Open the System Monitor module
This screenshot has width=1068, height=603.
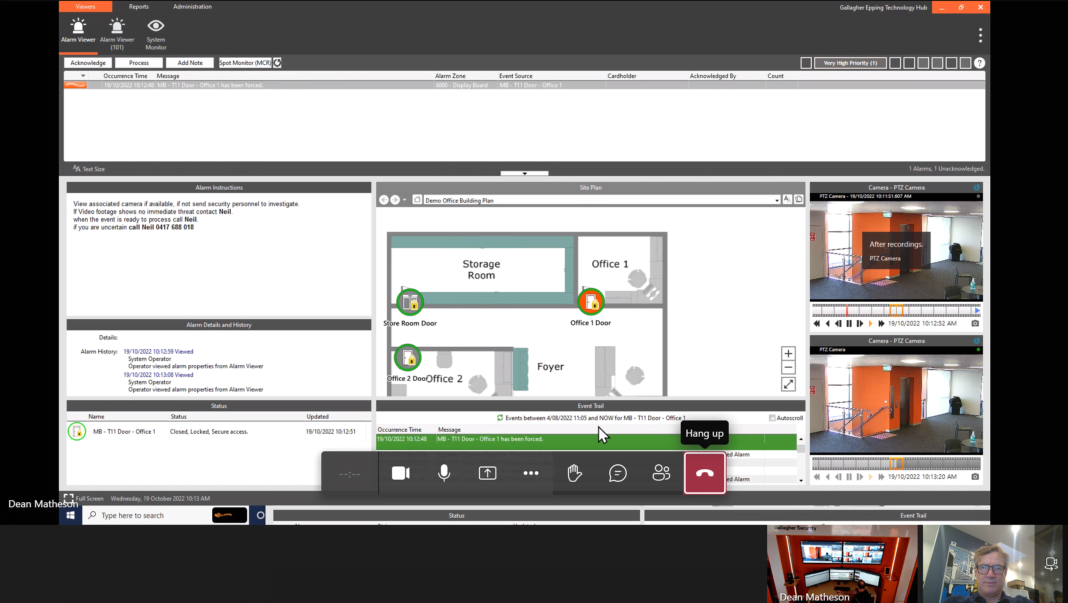155,32
